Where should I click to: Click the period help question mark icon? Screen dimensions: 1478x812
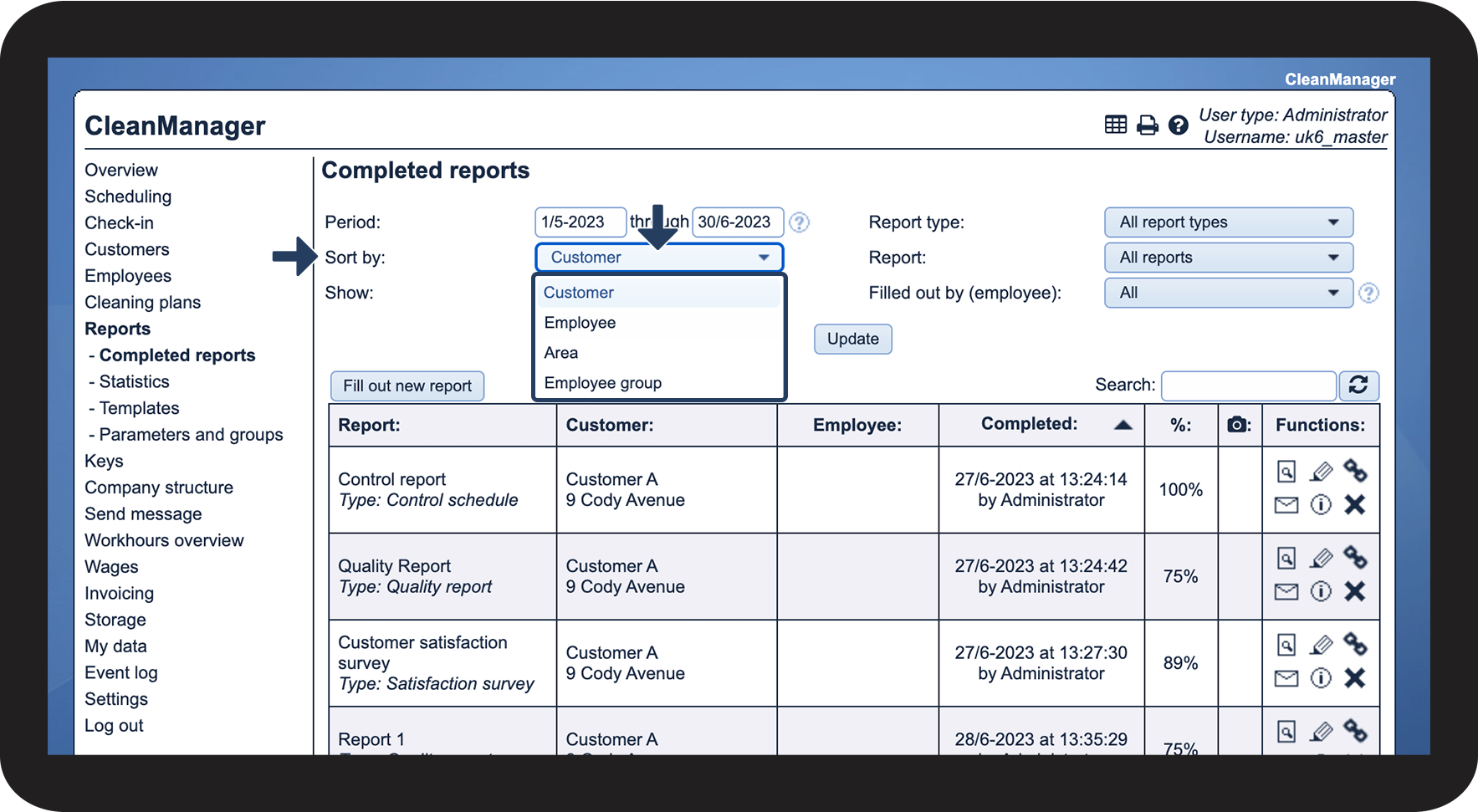click(x=799, y=222)
